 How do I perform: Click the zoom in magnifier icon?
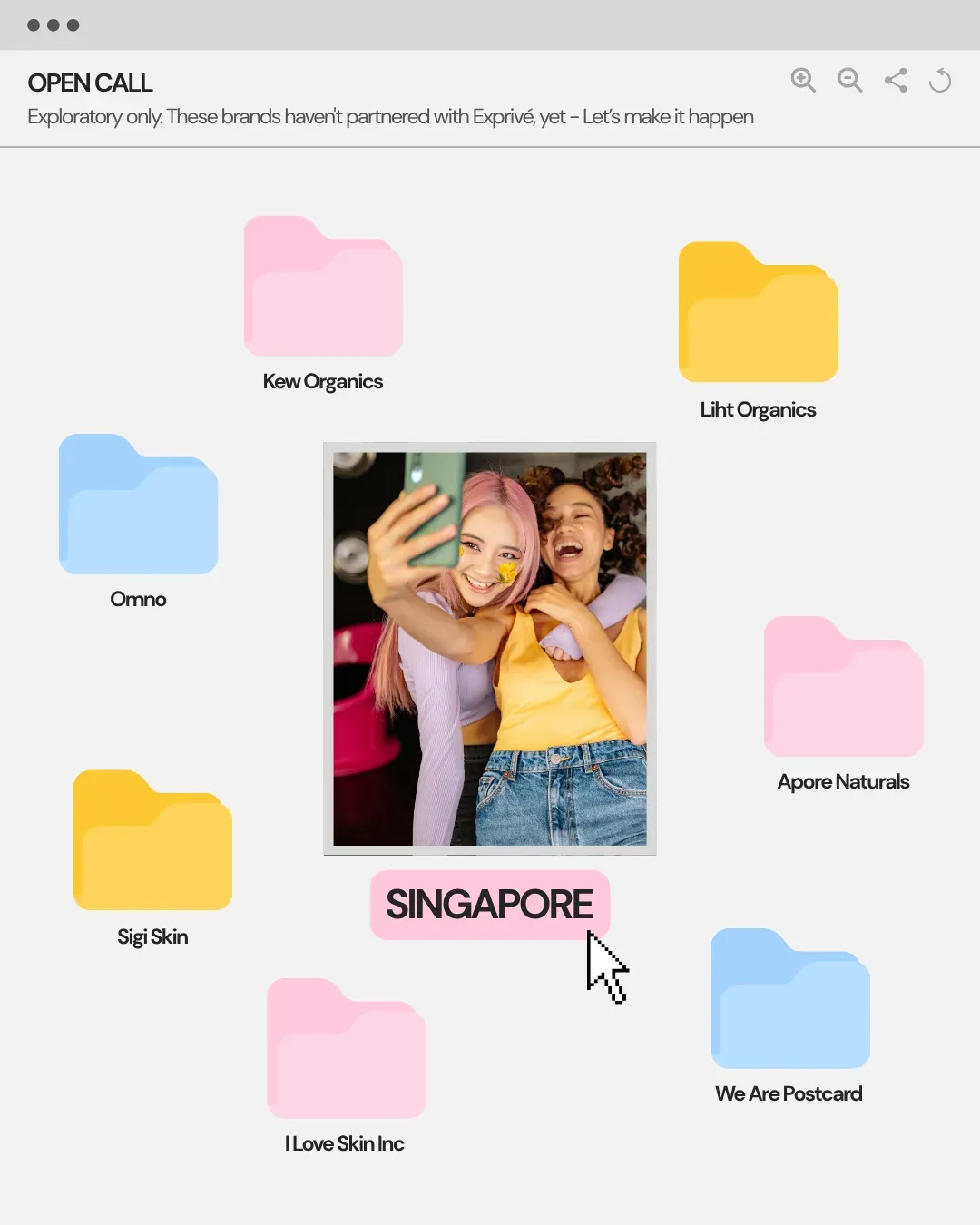803,81
